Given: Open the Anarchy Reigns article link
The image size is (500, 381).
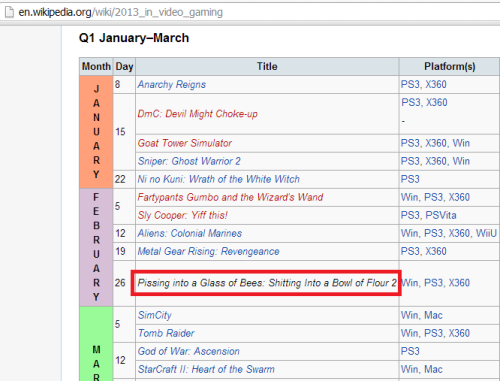Looking at the screenshot, I should tap(172, 84).
